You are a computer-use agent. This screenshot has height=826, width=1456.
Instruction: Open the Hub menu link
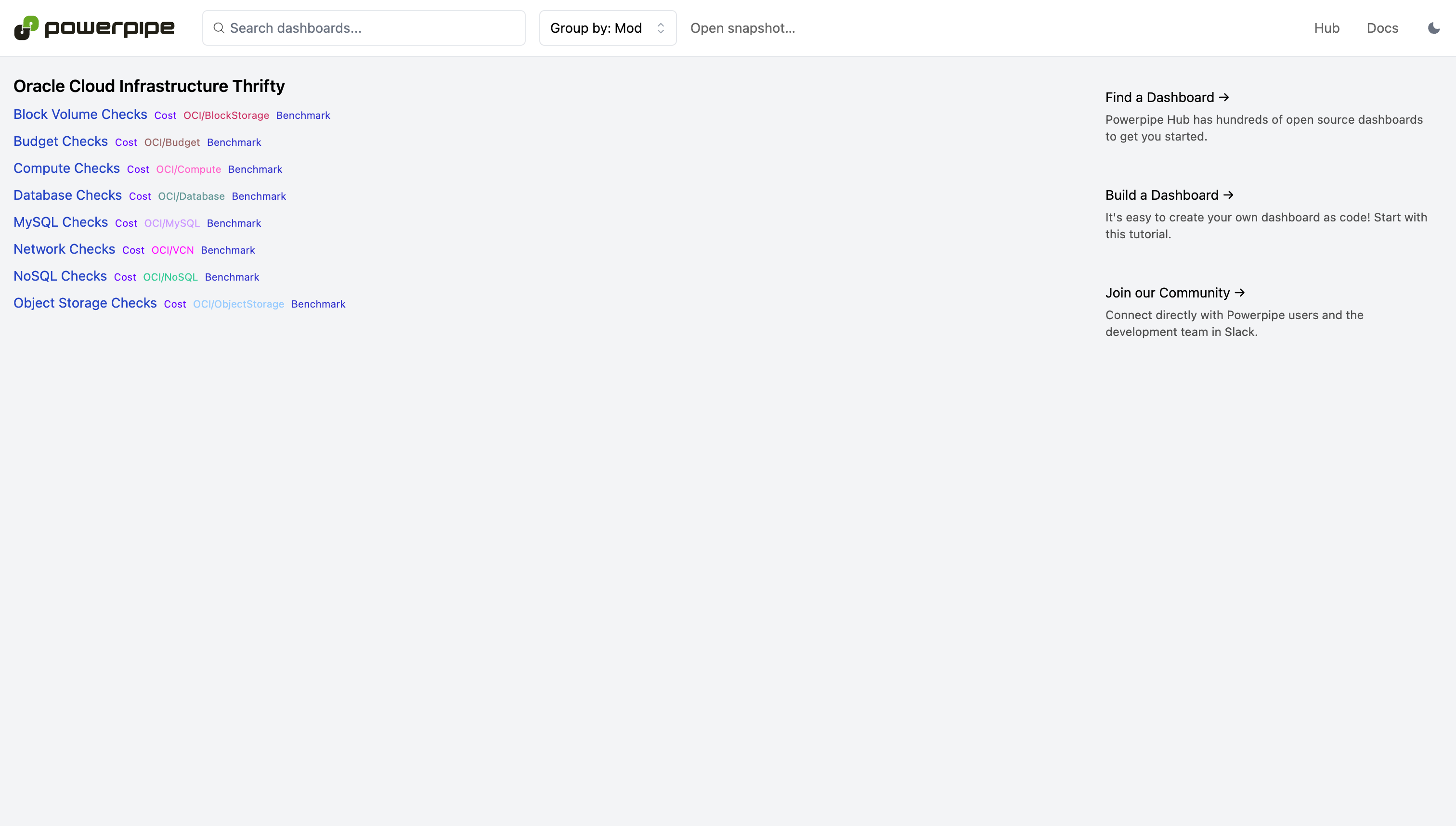(1326, 28)
